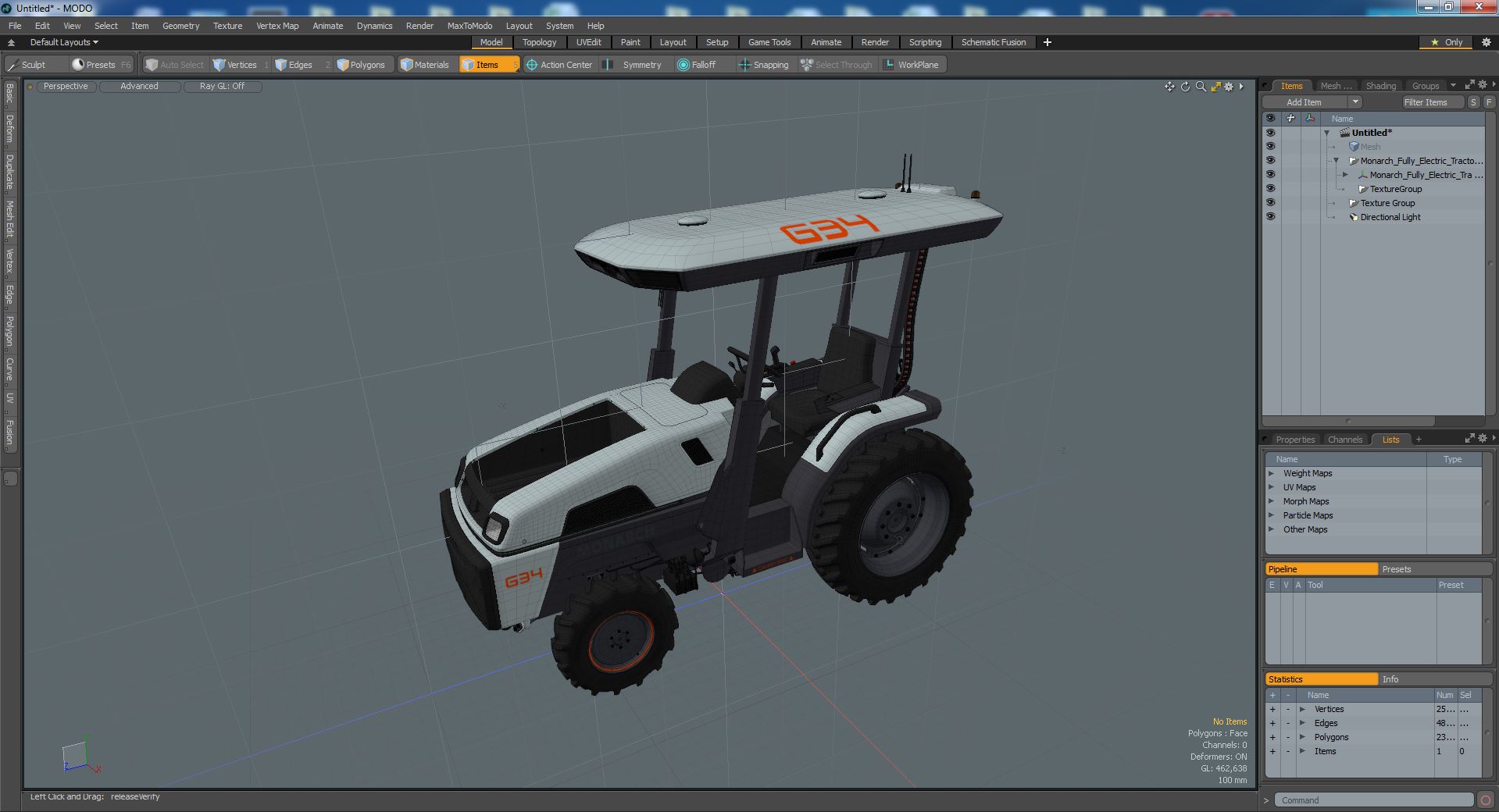The image size is (1499, 812).
Task: Click Command input field
Action: [1374, 800]
